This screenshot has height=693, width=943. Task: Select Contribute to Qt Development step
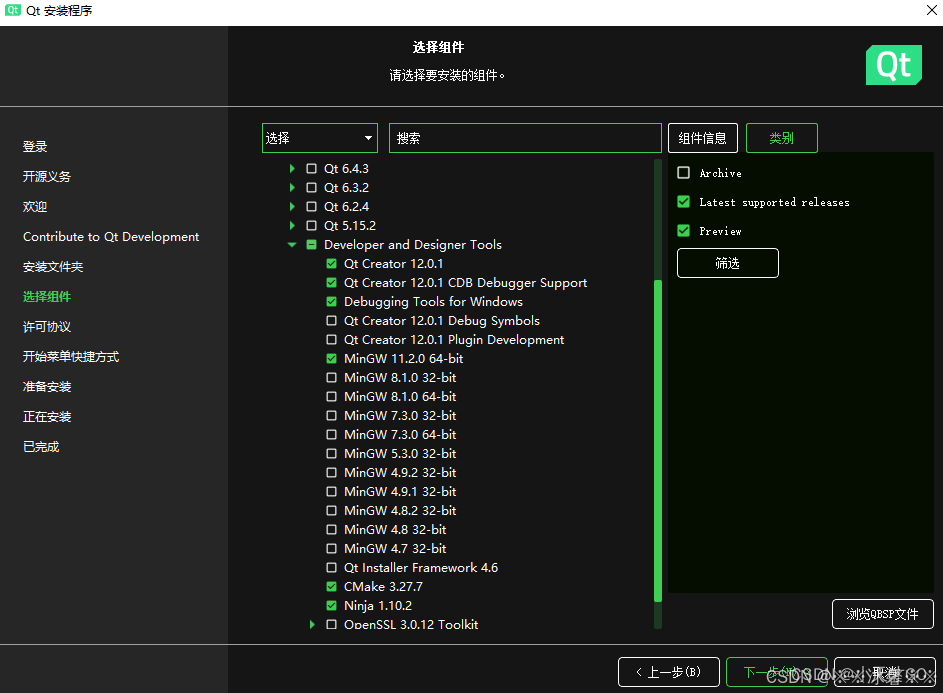click(x=111, y=236)
